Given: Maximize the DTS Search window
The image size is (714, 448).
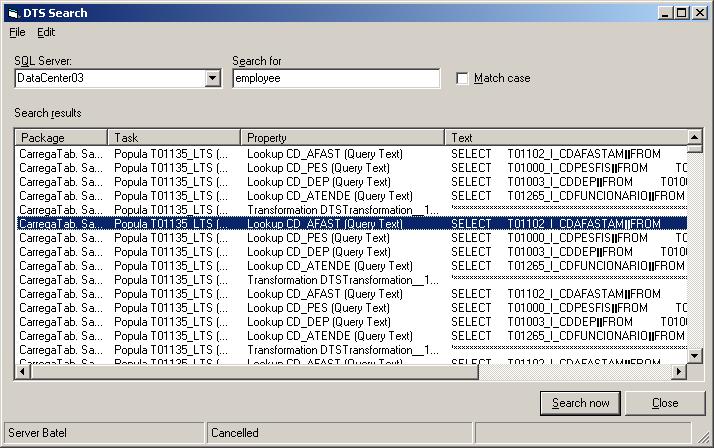Looking at the screenshot, I should 681,13.
